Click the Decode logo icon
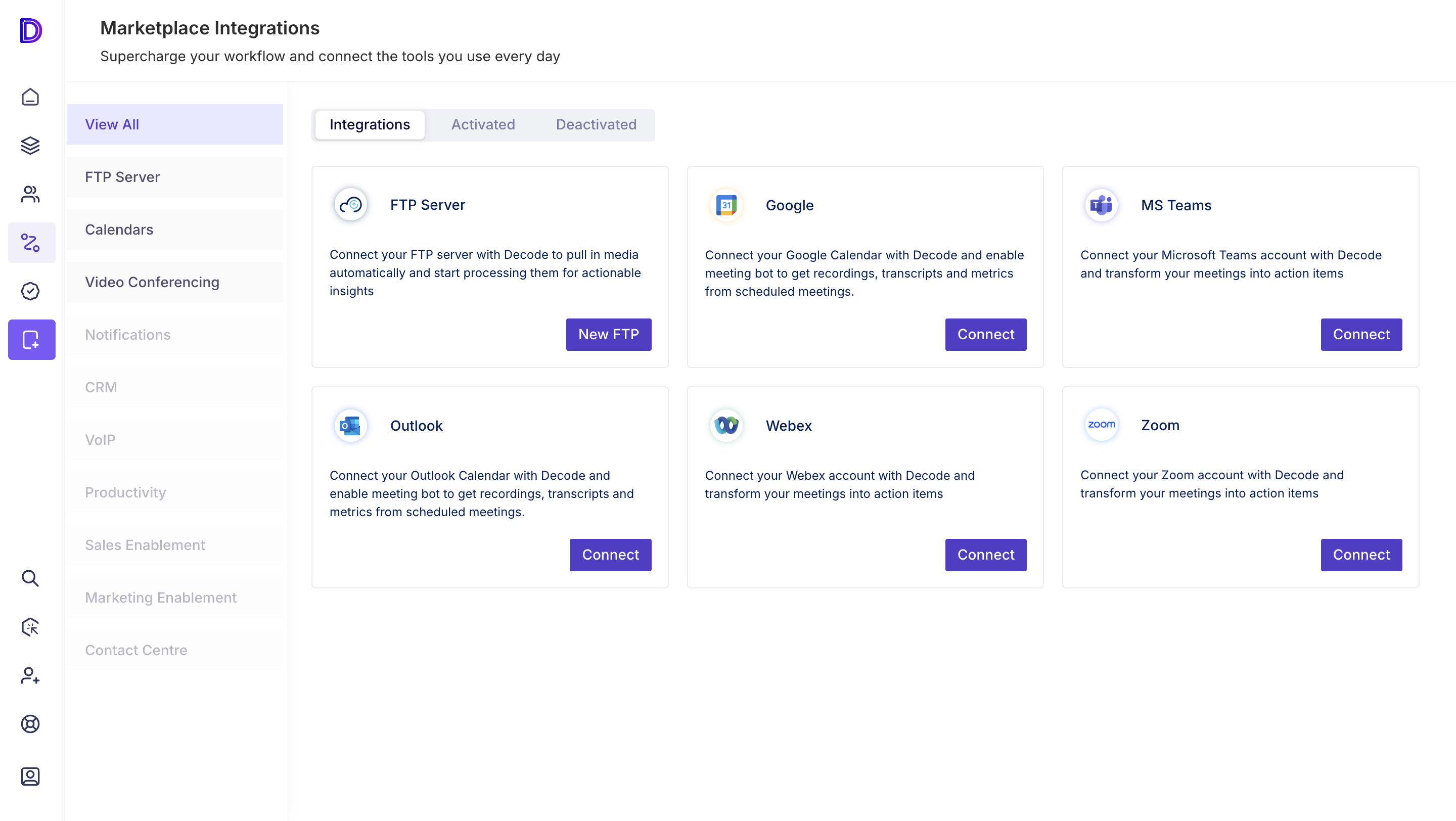1456x821 pixels. 30,30
